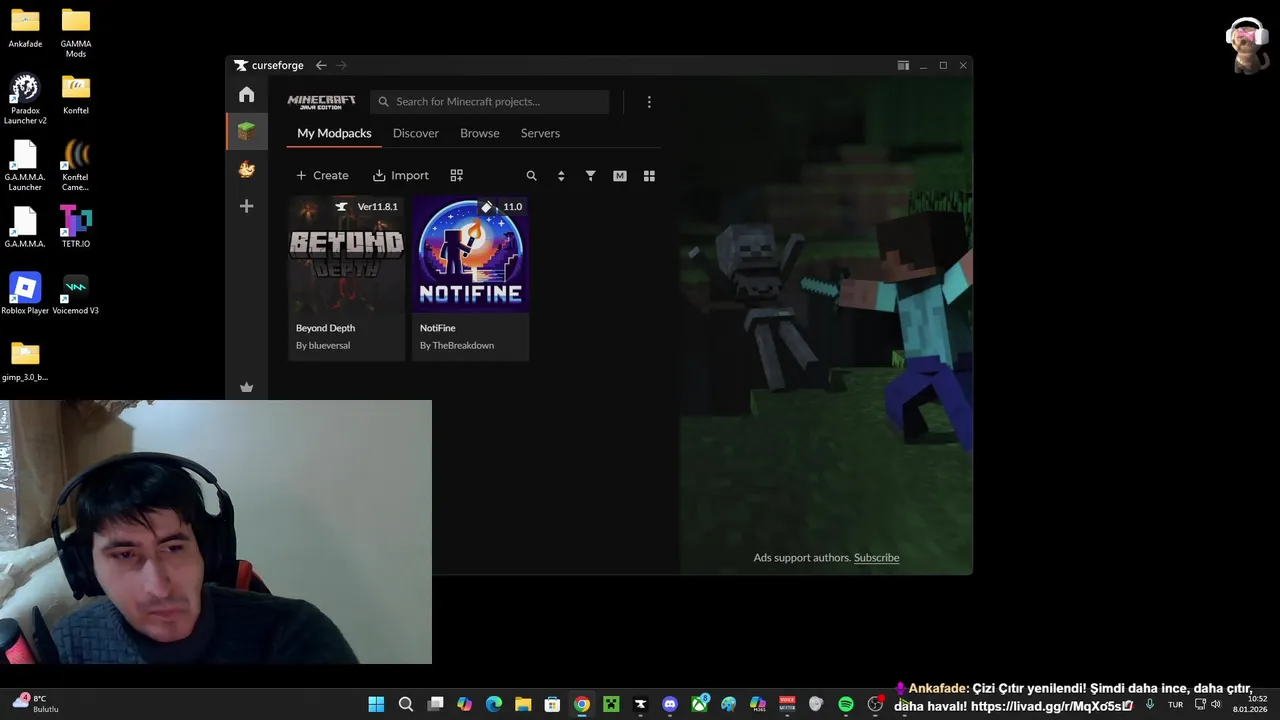Open File Explorer from the taskbar
Screen dimensions: 1280x720
[x=523, y=704]
